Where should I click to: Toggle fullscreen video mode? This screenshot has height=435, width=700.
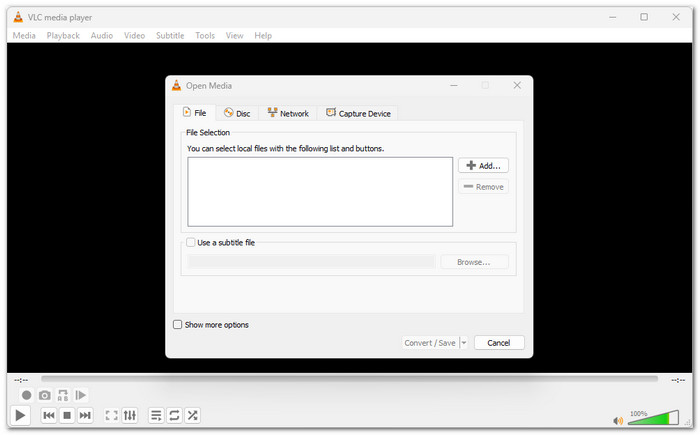pos(111,415)
